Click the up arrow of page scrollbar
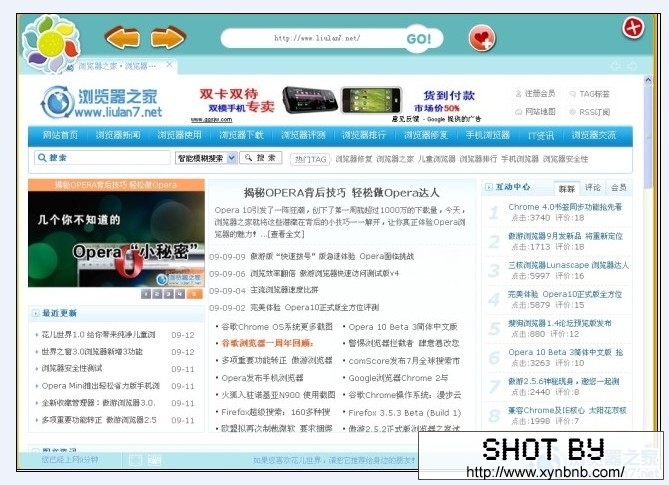 [648, 80]
